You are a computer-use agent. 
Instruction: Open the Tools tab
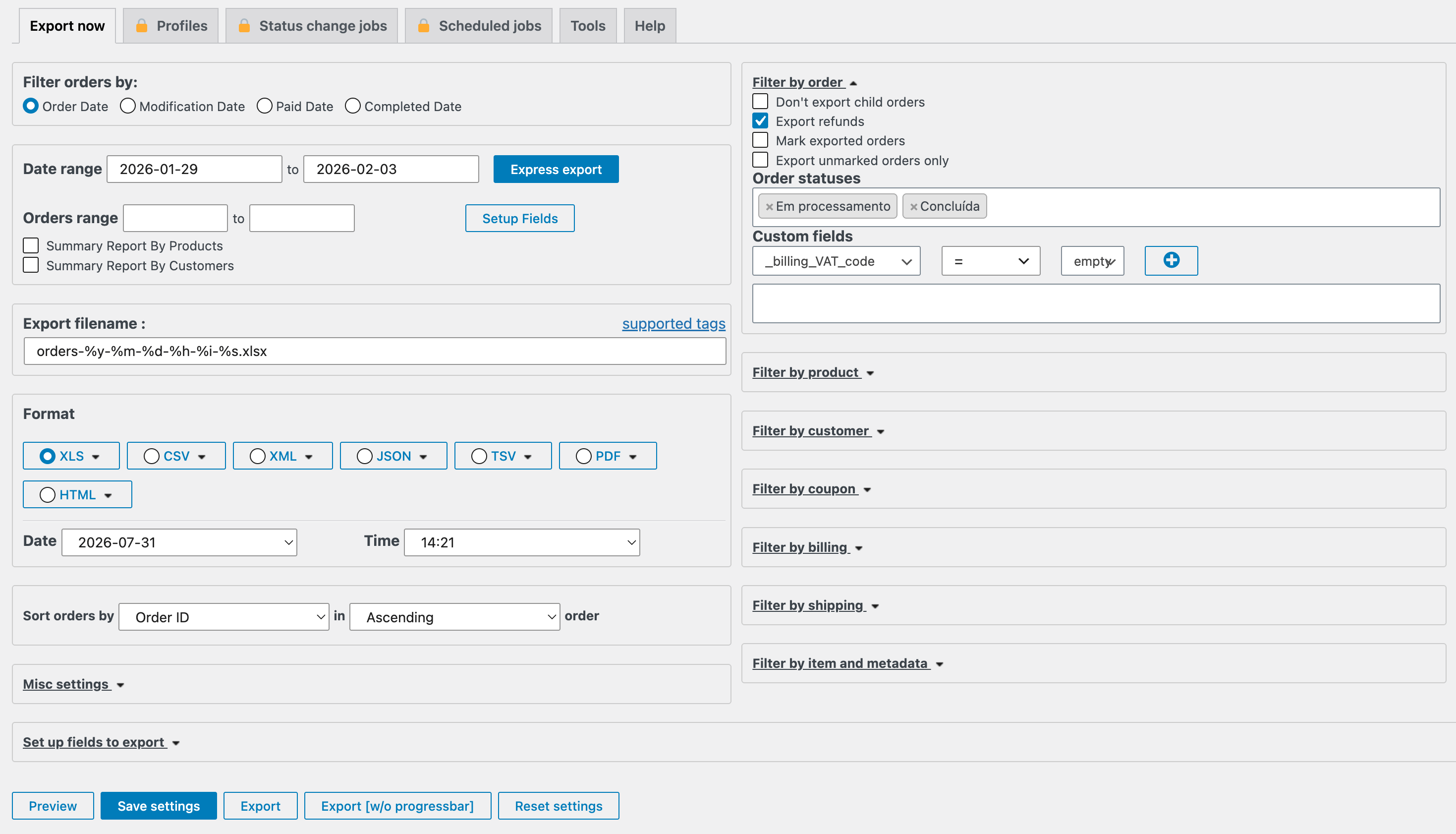(x=588, y=26)
